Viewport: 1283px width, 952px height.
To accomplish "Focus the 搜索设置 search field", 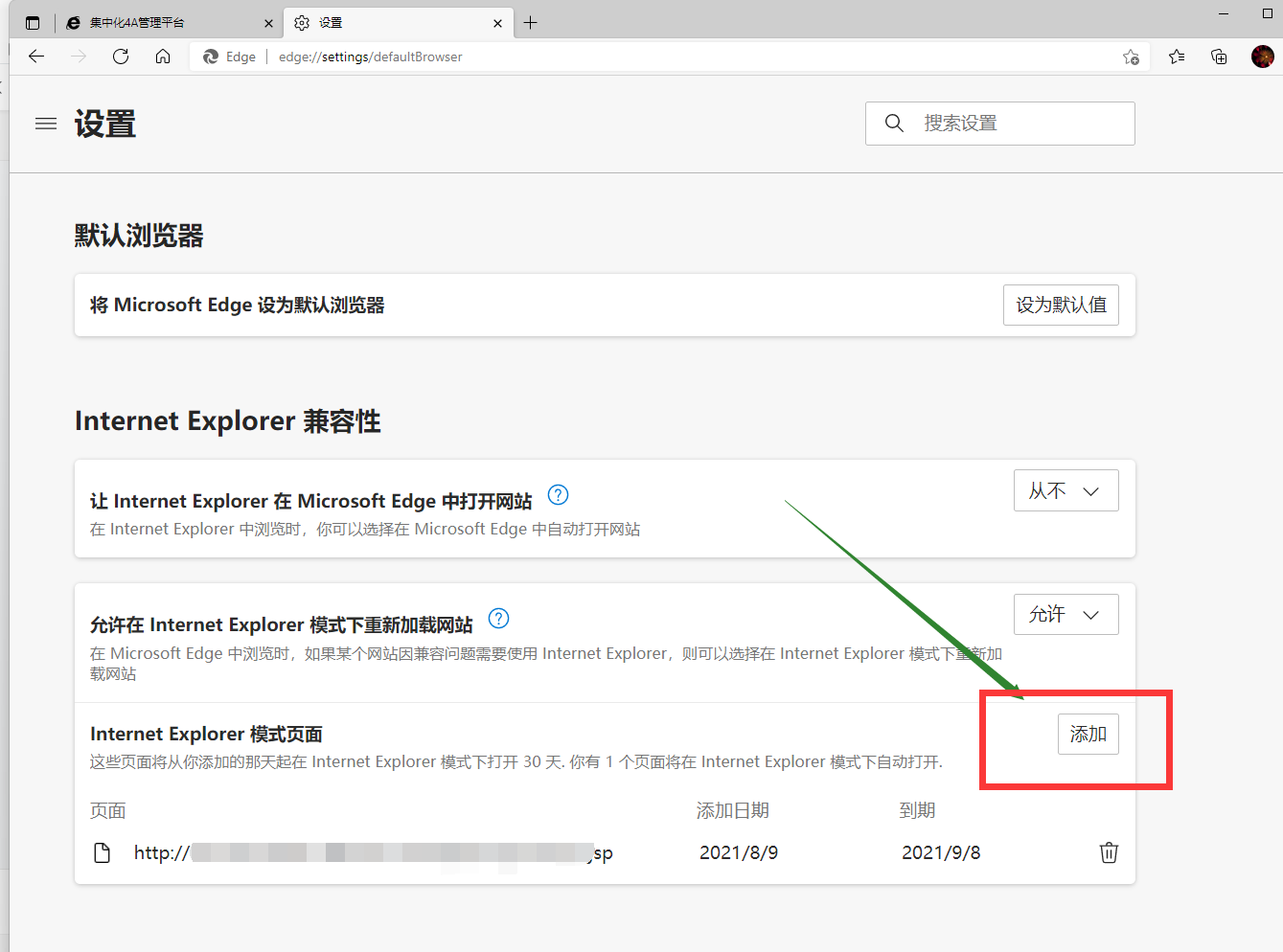I will [x=999, y=124].
